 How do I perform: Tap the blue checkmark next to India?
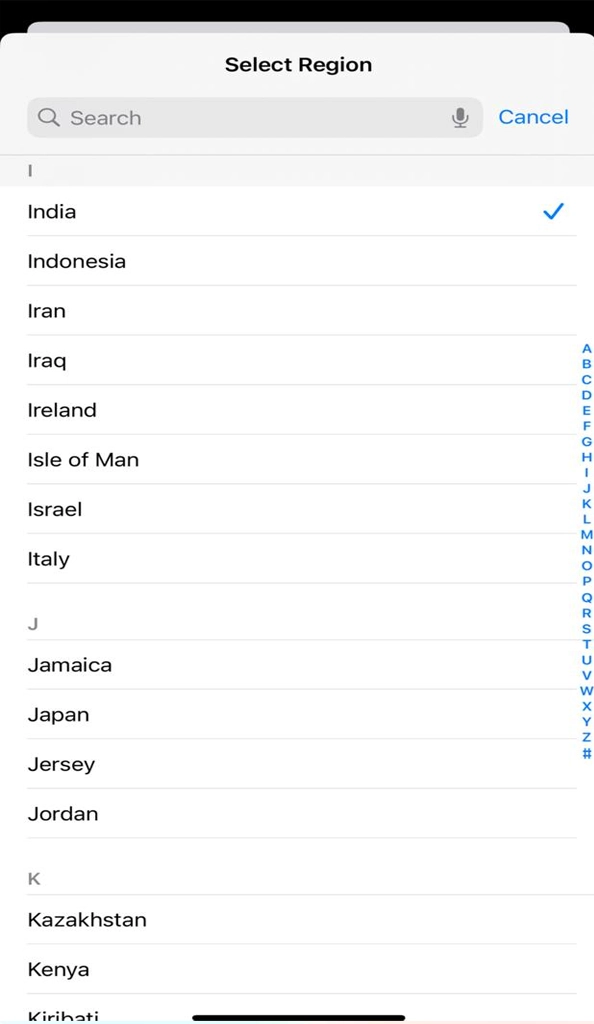coord(552,211)
